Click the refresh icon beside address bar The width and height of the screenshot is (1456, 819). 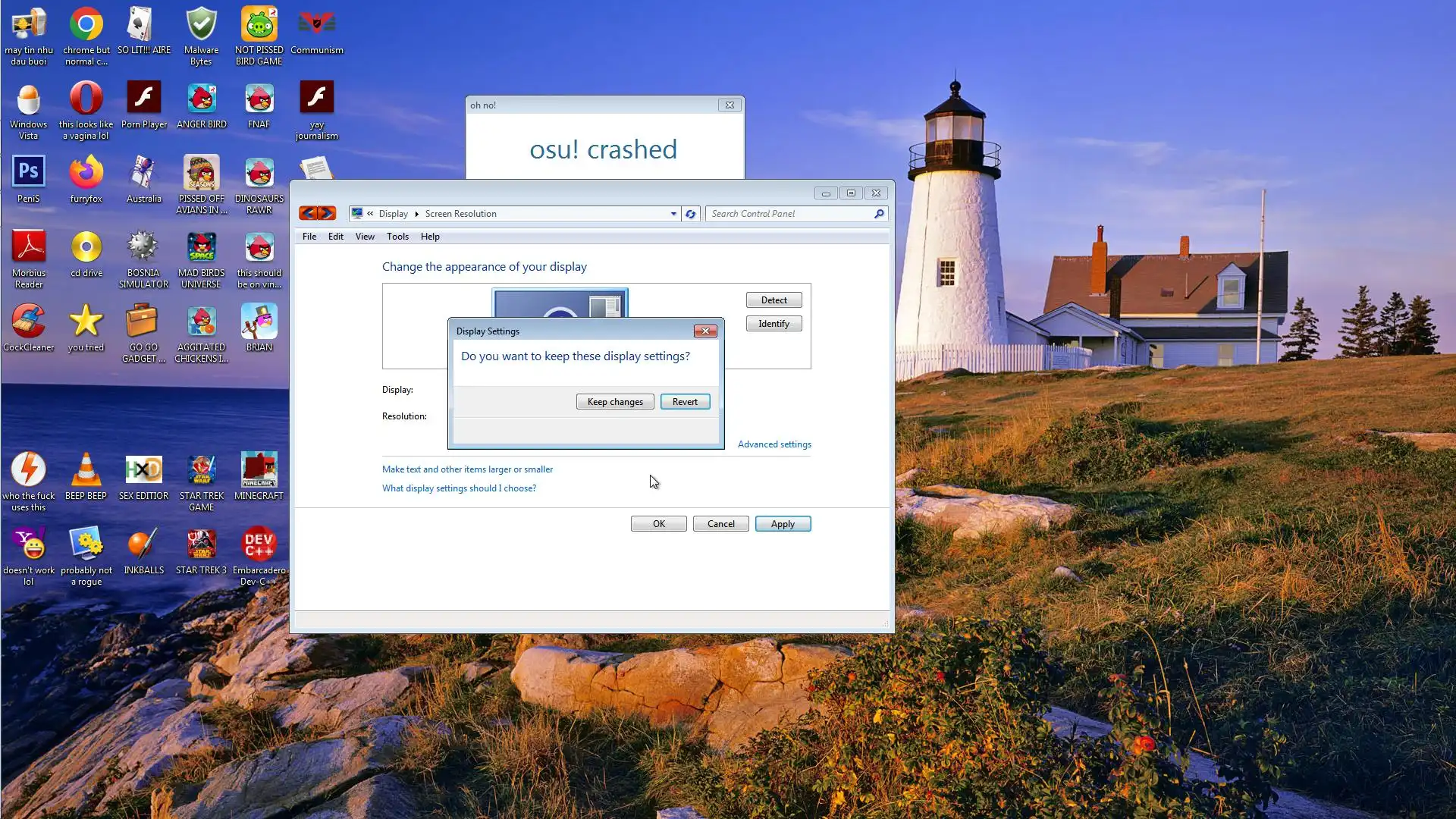point(690,214)
